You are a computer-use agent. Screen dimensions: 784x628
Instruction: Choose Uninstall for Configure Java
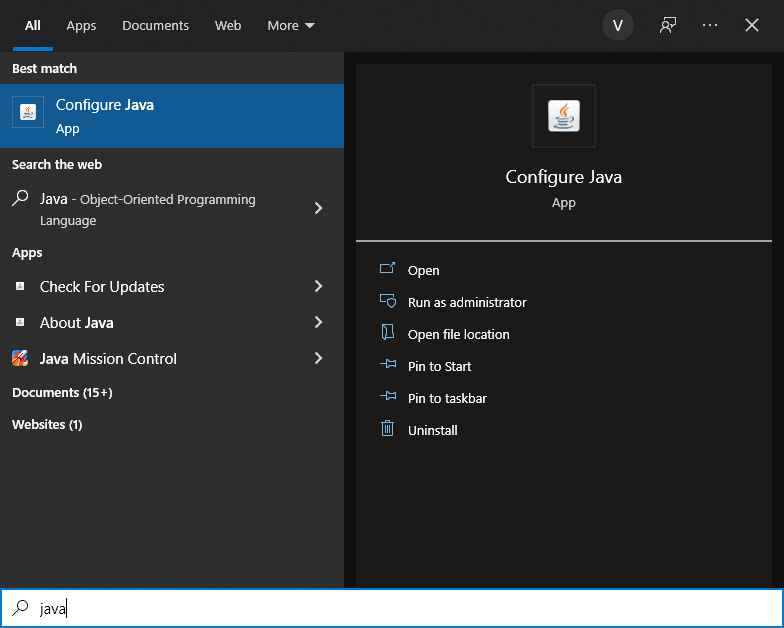point(432,430)
